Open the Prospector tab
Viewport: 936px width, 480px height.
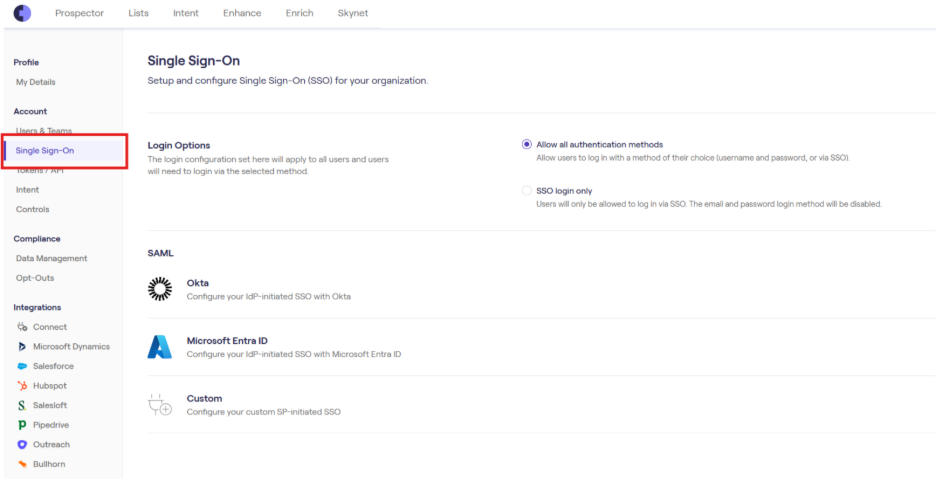[79, 13]
